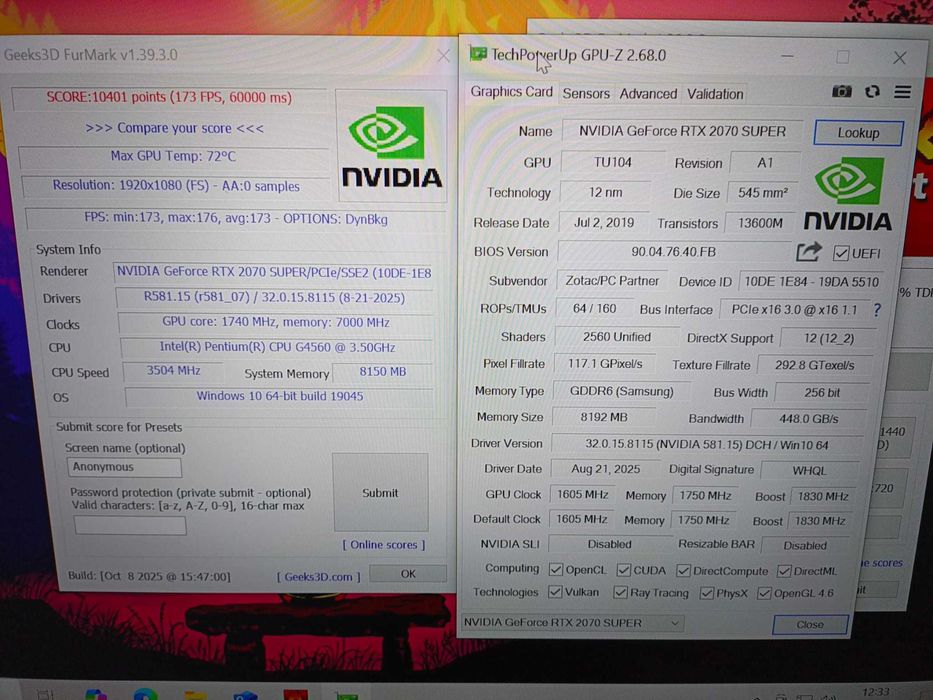
Task: Click the Windows 10 64-bit build 19045 value
Action: (280, 396)
